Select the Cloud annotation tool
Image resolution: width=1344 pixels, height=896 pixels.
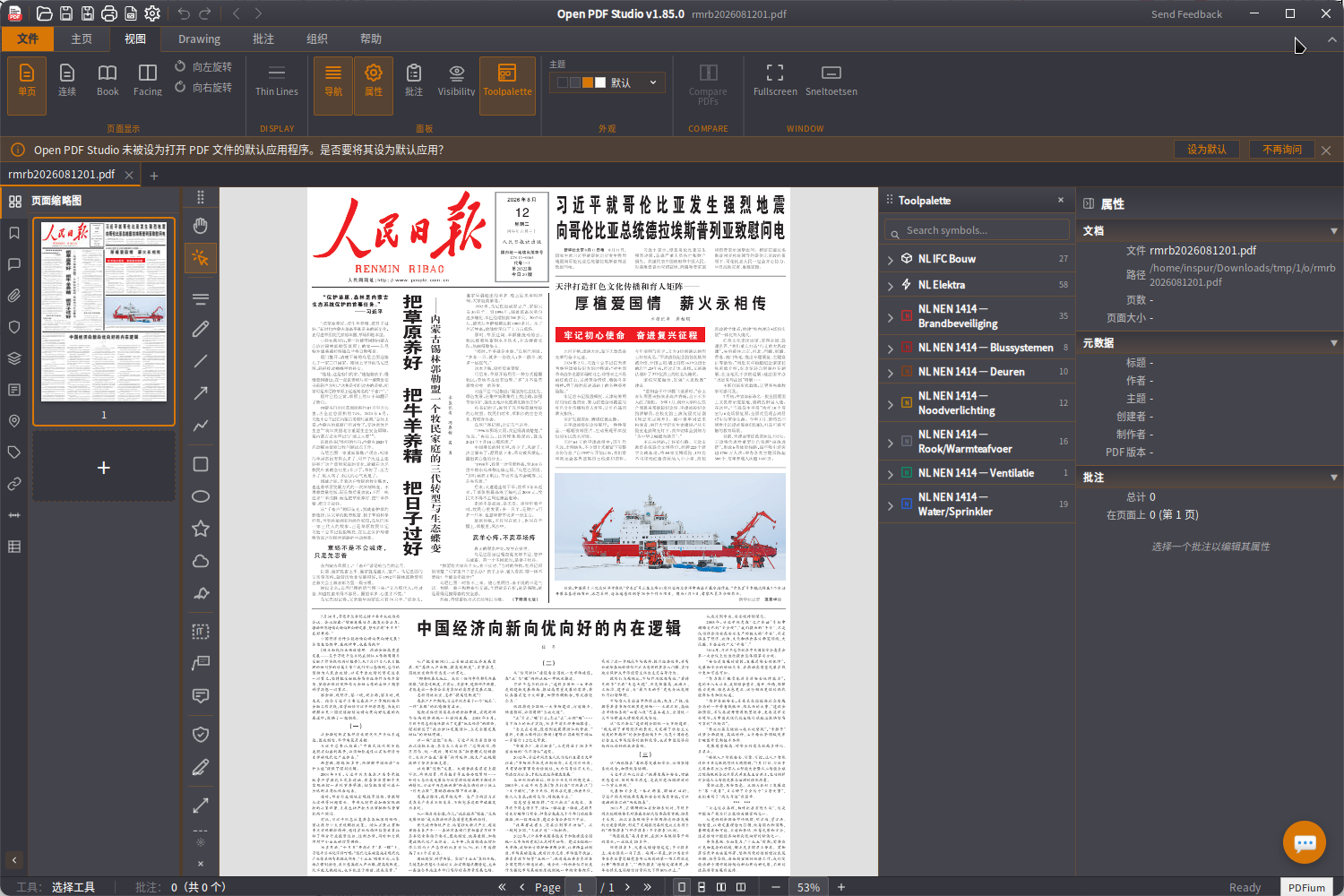(201, 561)
